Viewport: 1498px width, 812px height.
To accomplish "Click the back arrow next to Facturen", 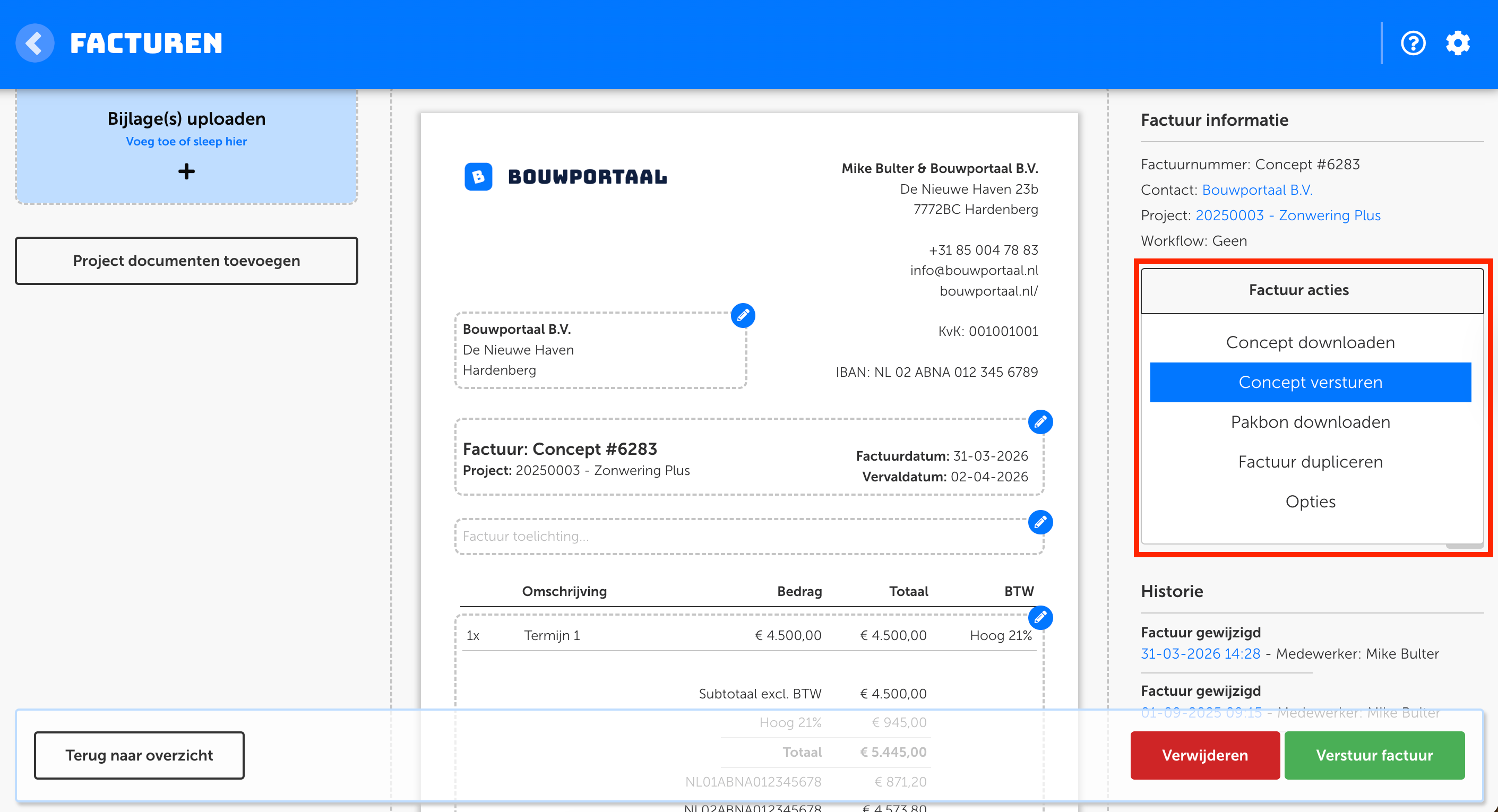I will (35, 43).
